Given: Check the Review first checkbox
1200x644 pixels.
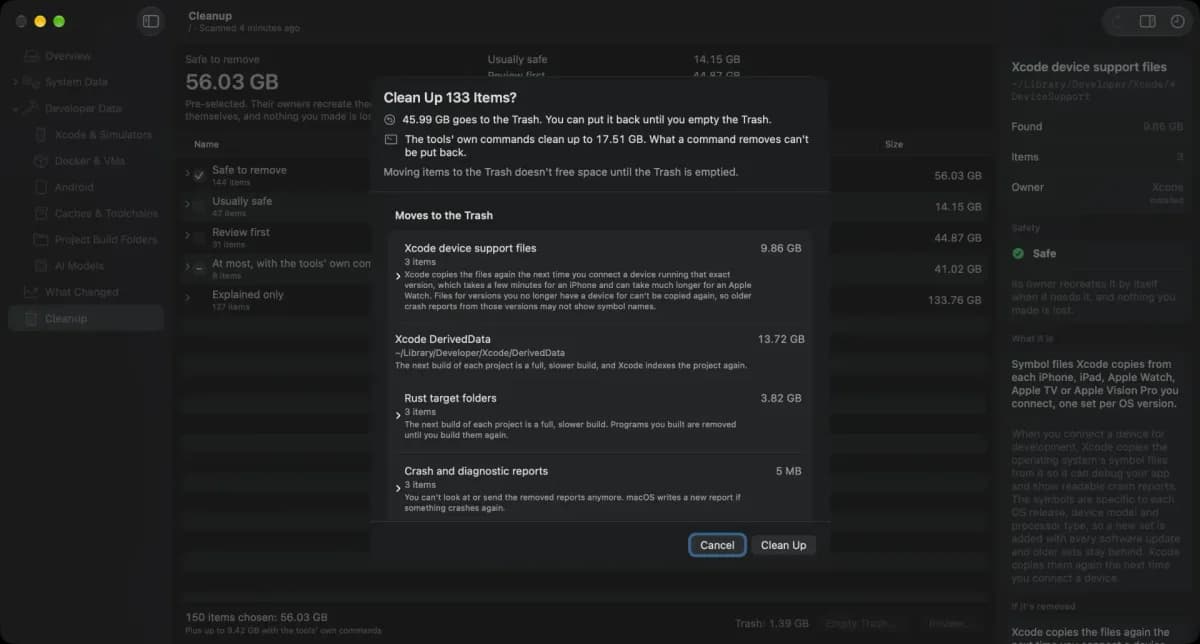Looking at the screenshot, I should tap(199, 237).
